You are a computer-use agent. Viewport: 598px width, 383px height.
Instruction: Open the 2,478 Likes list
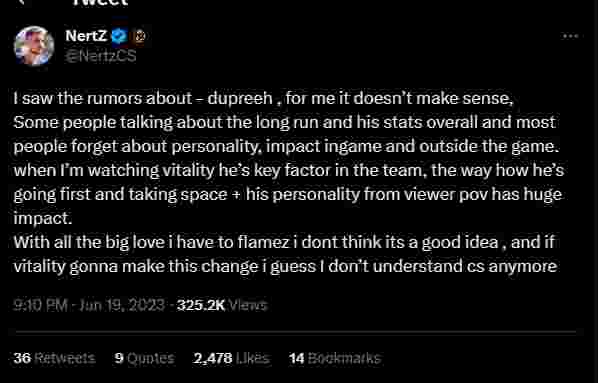(232, 358)
